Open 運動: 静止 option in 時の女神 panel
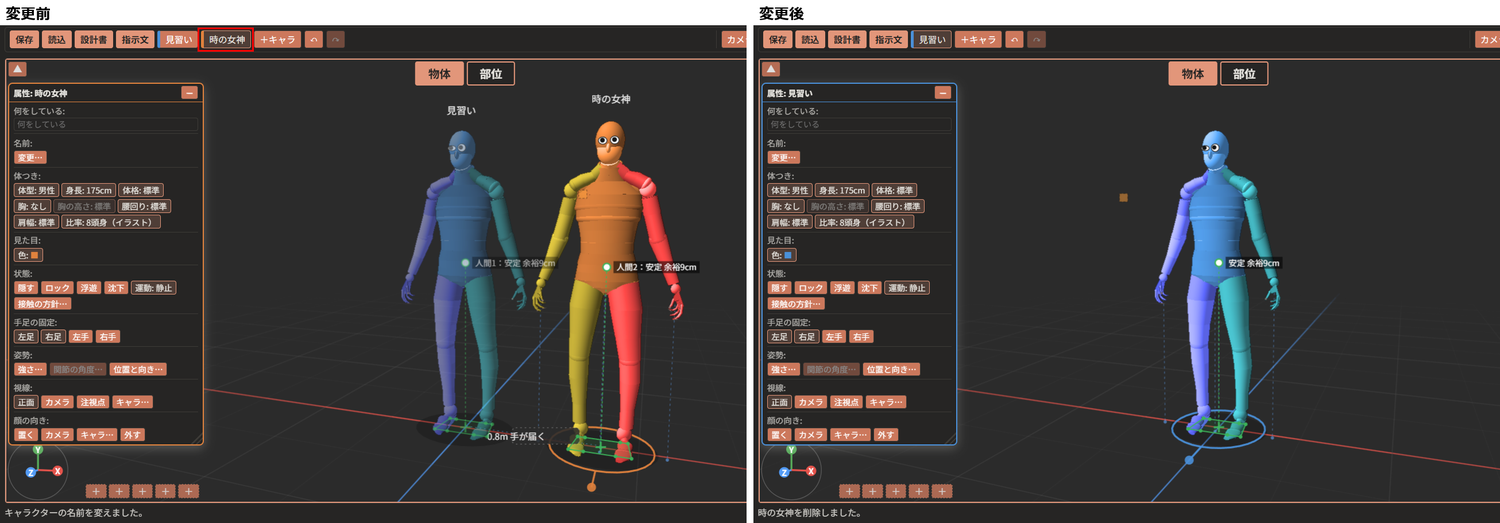 point(153,288)
